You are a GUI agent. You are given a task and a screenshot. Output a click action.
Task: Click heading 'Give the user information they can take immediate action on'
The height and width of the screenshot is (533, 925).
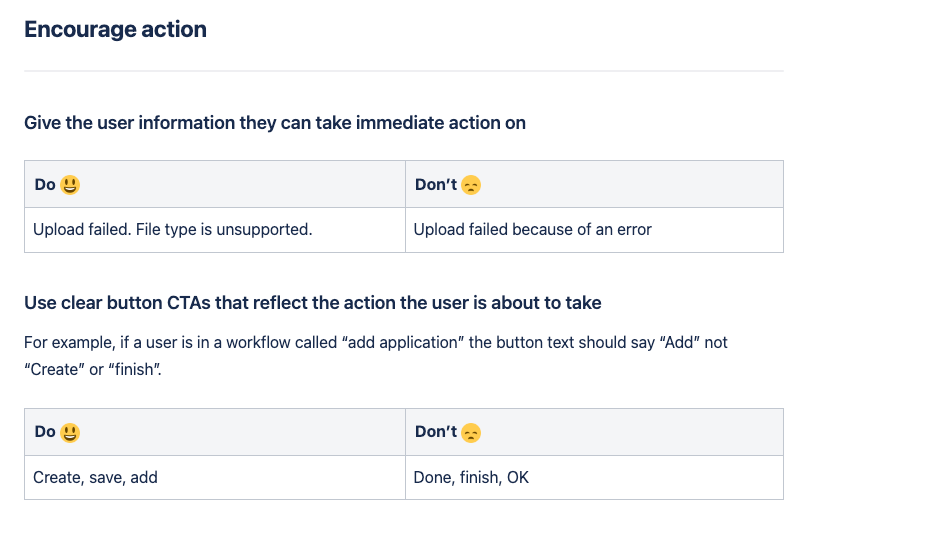point(275,123)
